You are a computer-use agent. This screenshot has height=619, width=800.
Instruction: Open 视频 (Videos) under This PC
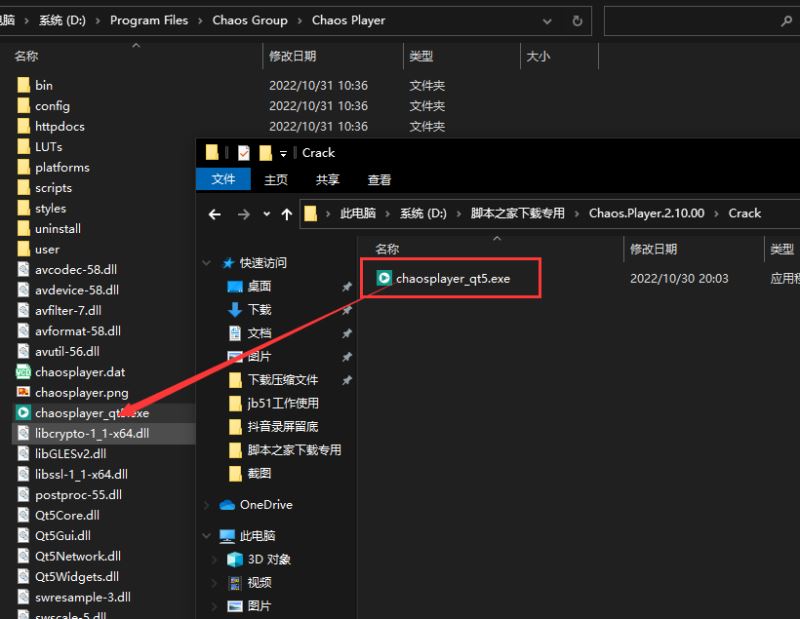[x=259, y=583]
